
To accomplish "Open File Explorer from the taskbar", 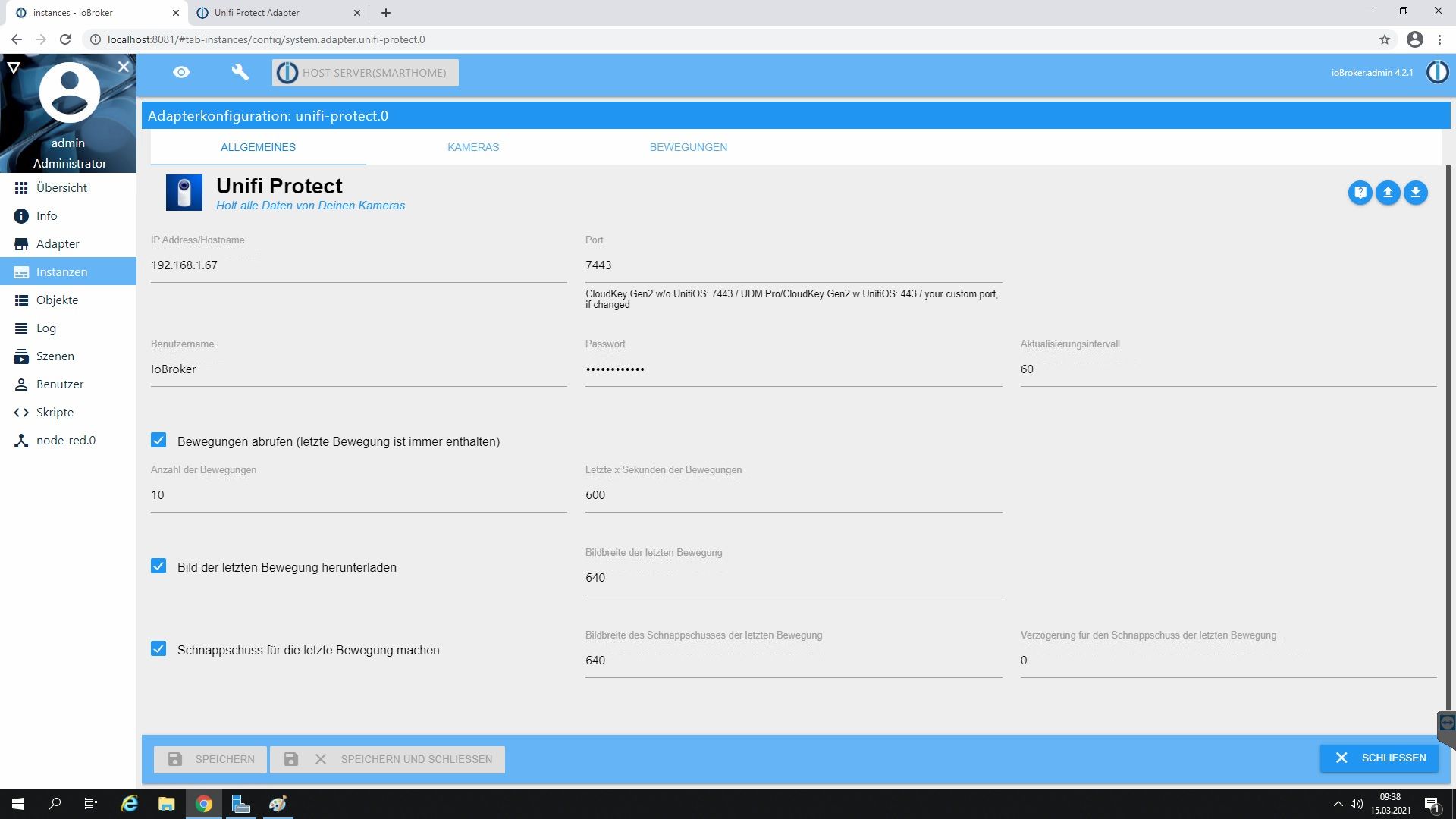I will [x=166, y=804].
